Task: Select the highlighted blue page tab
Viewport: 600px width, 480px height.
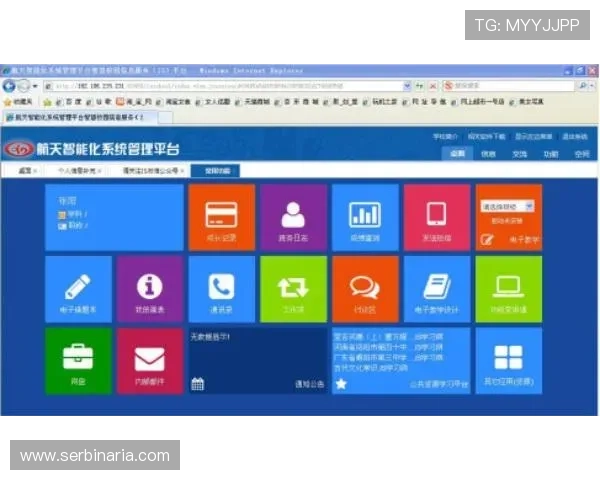Action: pos(215,171)
